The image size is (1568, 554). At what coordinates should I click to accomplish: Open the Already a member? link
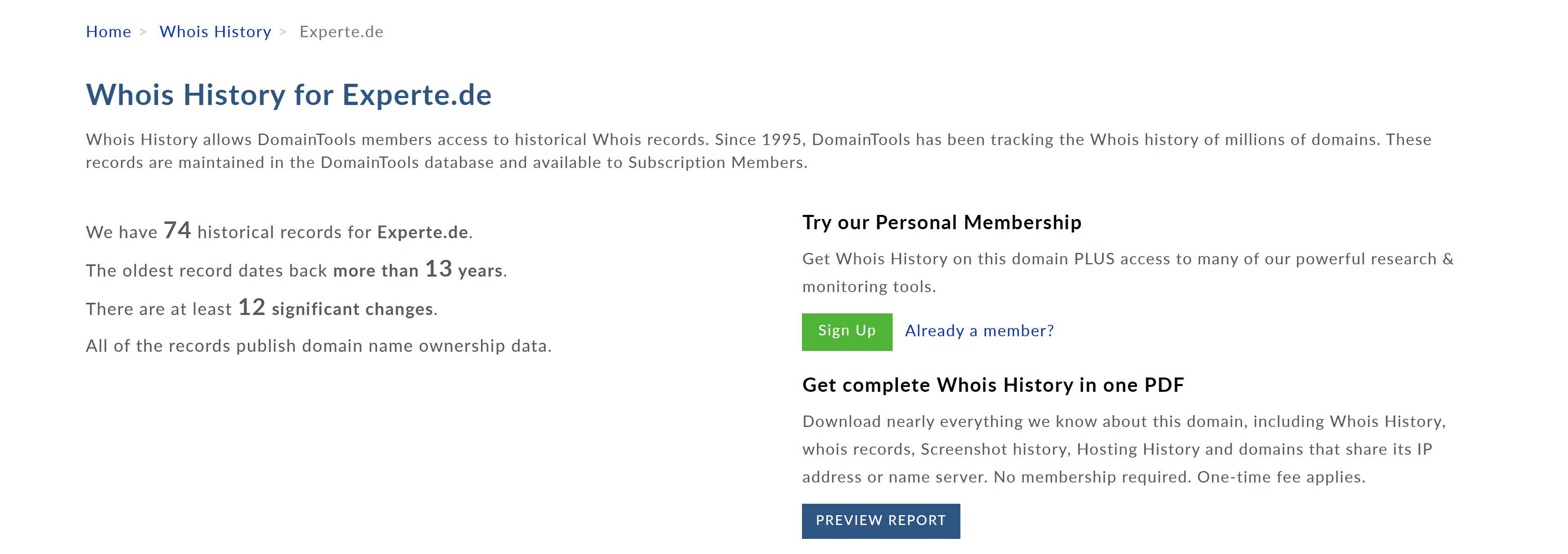coord(979,331)
